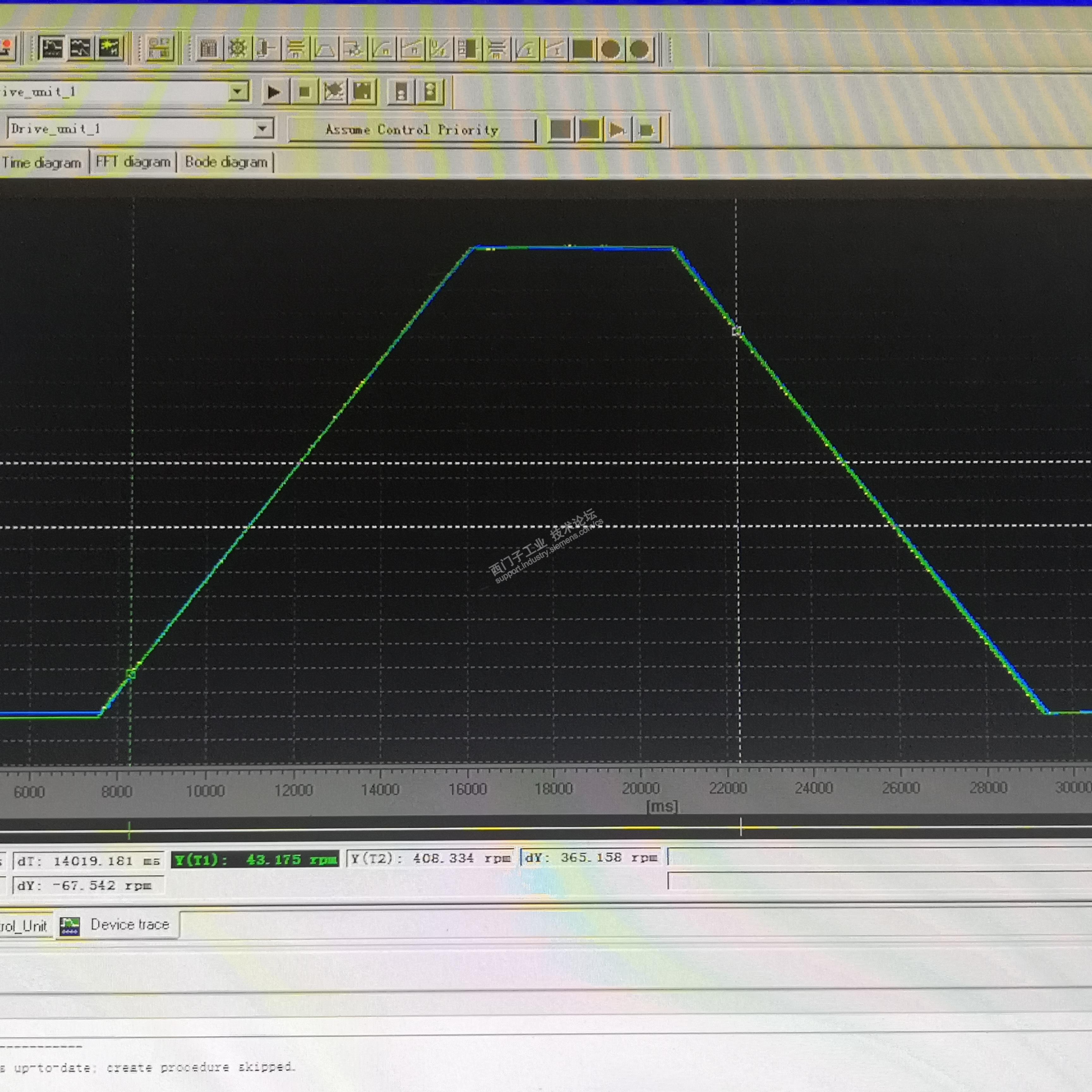Switch to the FFT diagram tab
The height and width of the screenshot is (1092, 1092).
coord(133,162)
